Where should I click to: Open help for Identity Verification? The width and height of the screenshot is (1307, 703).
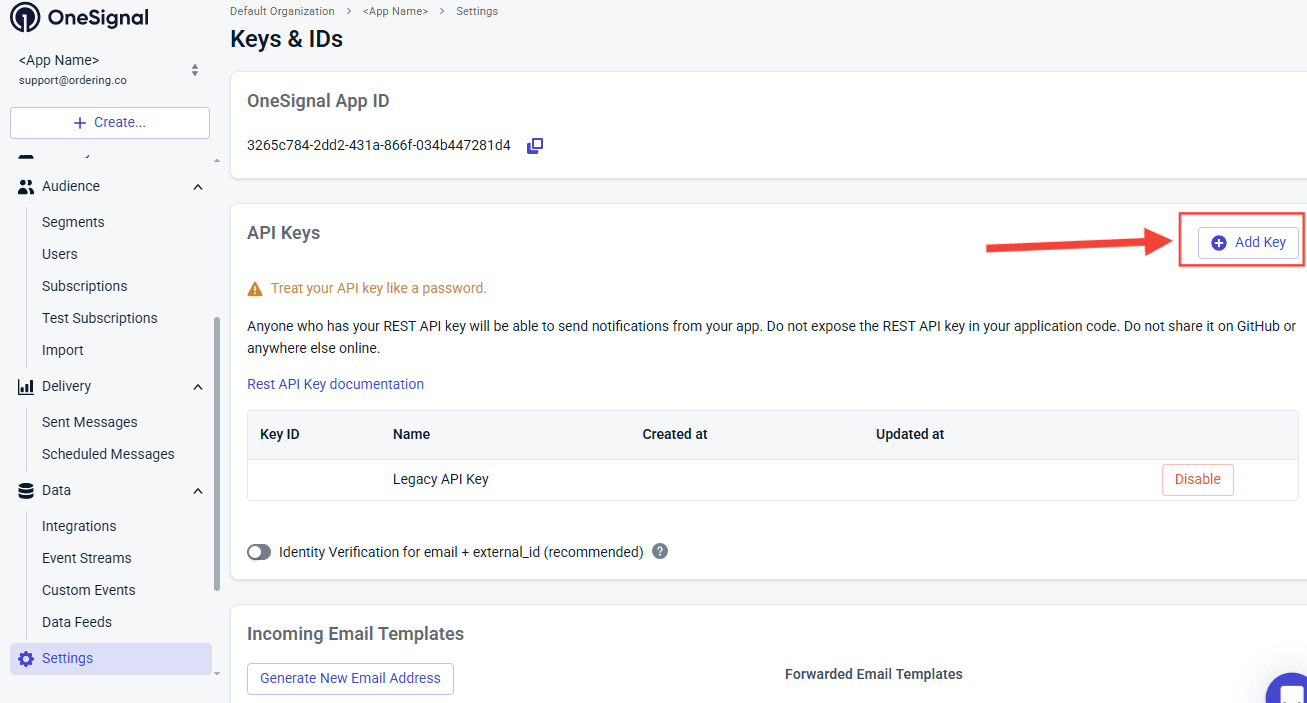pyautogui.click(x=660, y=551)
